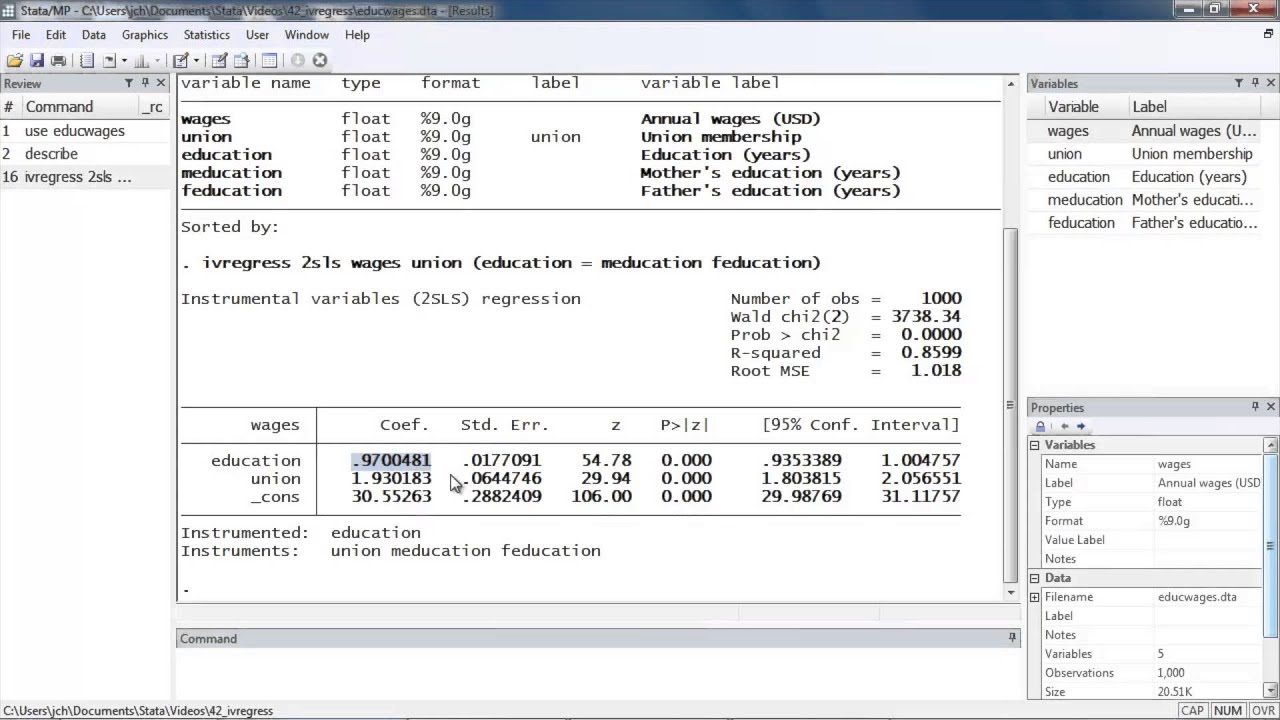Click the working directory path in status bar
This screenshot has width=1280, height=720.
(x=138, y=711)
